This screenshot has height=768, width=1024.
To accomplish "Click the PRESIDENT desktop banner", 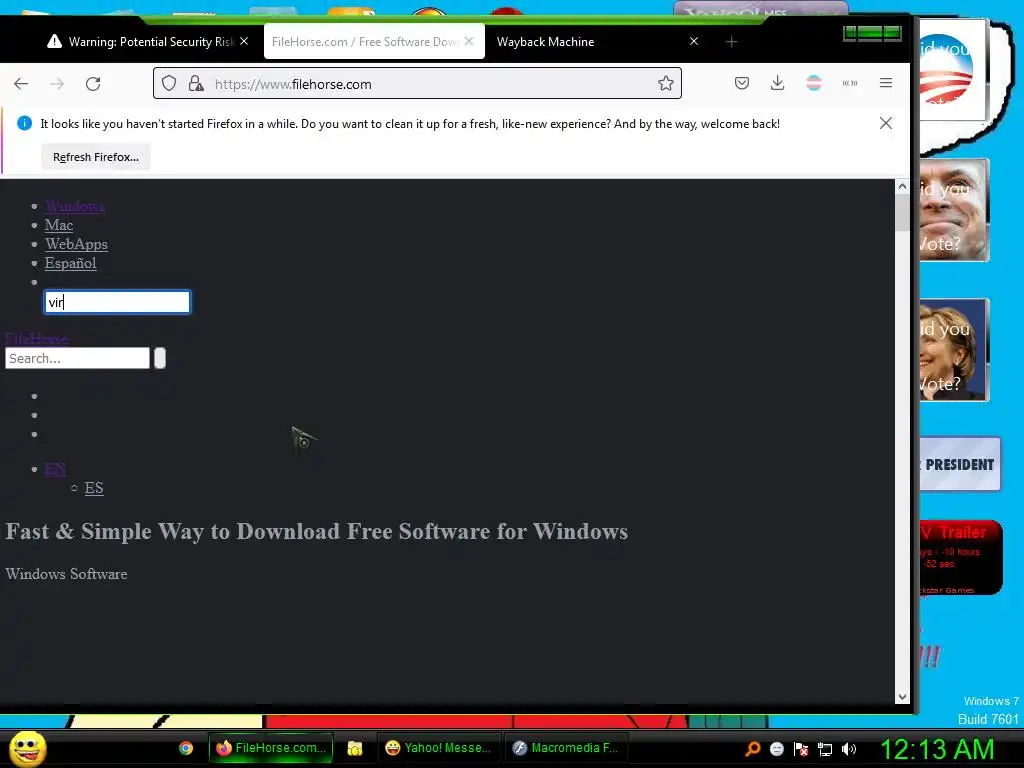I will click(959, 464).
